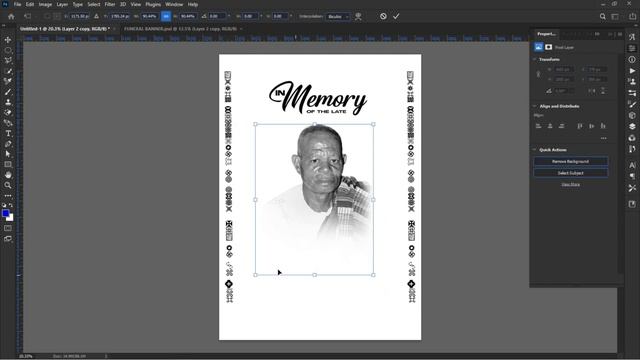
Task: Switch to warp mode icon
Action: 358,16
